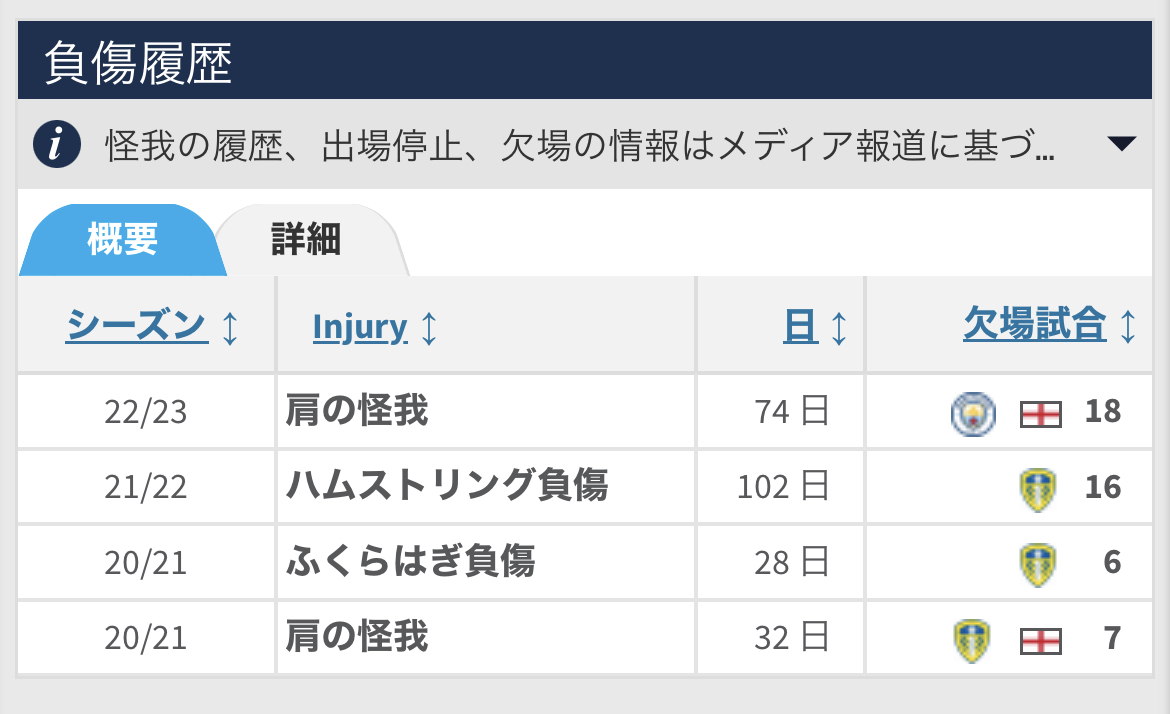Sort by the Injury column link

coord(360,327)
